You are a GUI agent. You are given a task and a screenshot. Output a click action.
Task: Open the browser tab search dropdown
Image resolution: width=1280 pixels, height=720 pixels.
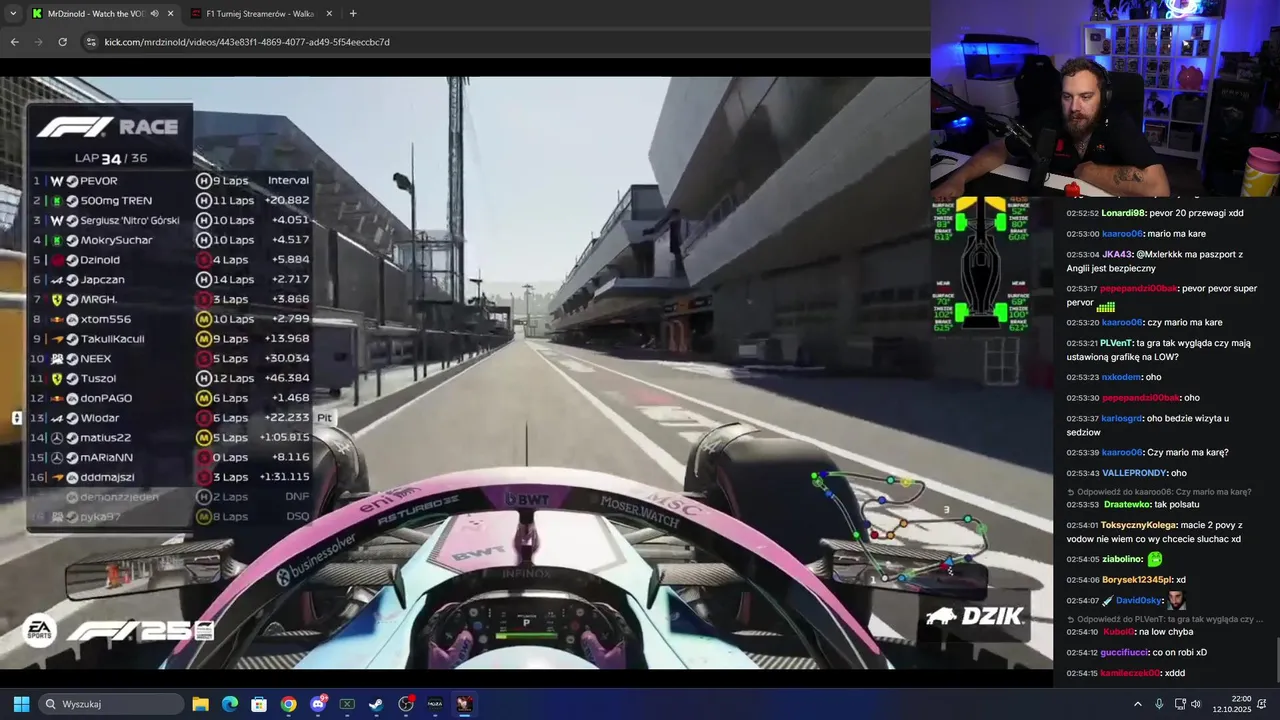tap(13, 13)
